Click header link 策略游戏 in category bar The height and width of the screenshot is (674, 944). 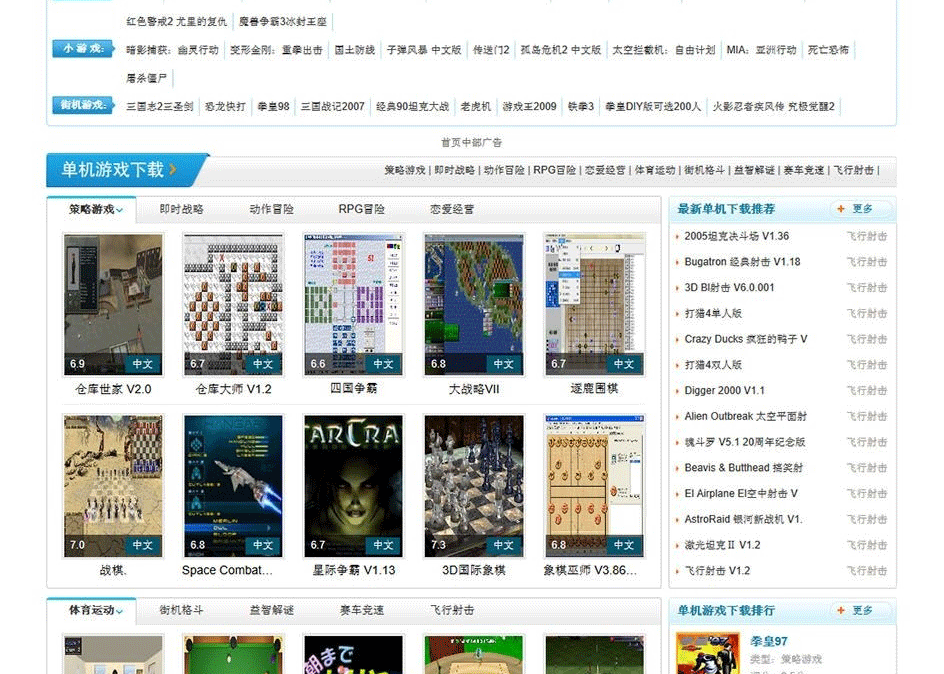[405, 170]
